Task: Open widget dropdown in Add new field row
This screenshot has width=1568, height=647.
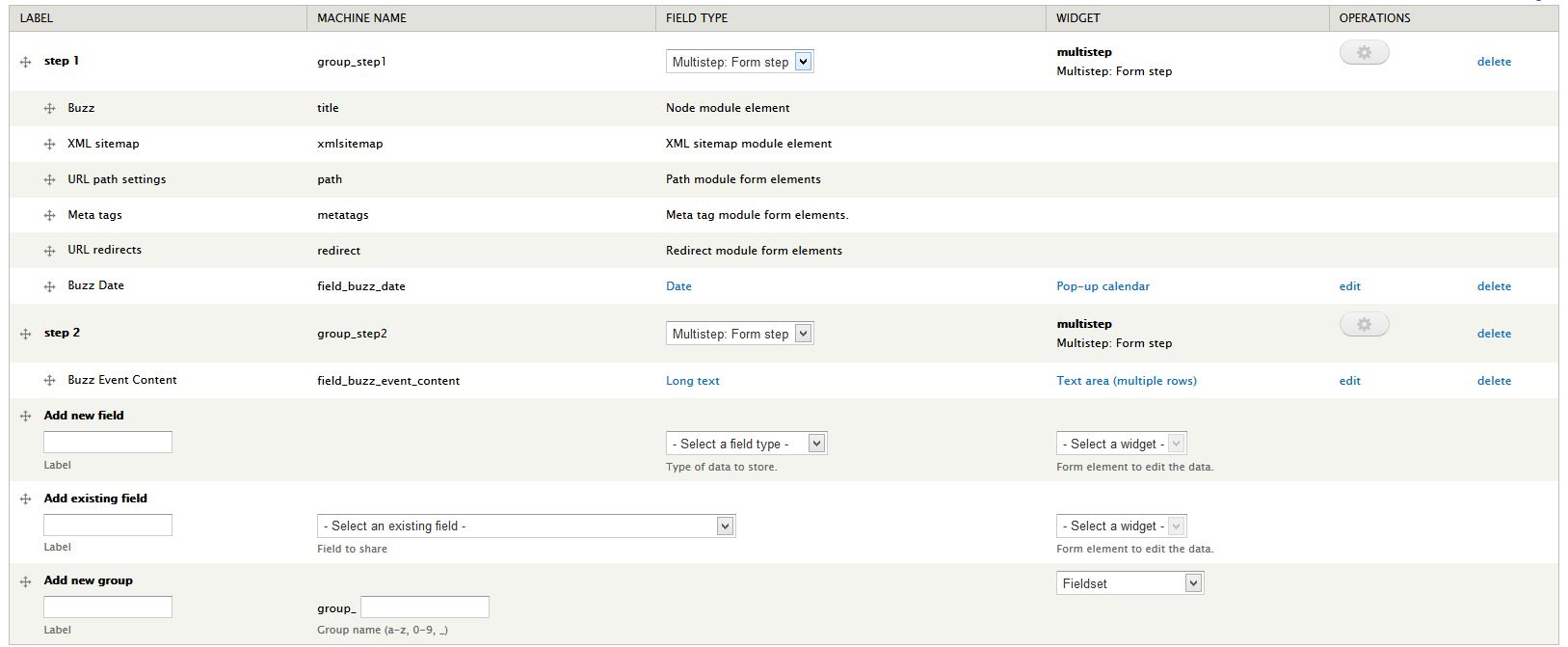Action: pyautogui.click(x=1121, y=444)
